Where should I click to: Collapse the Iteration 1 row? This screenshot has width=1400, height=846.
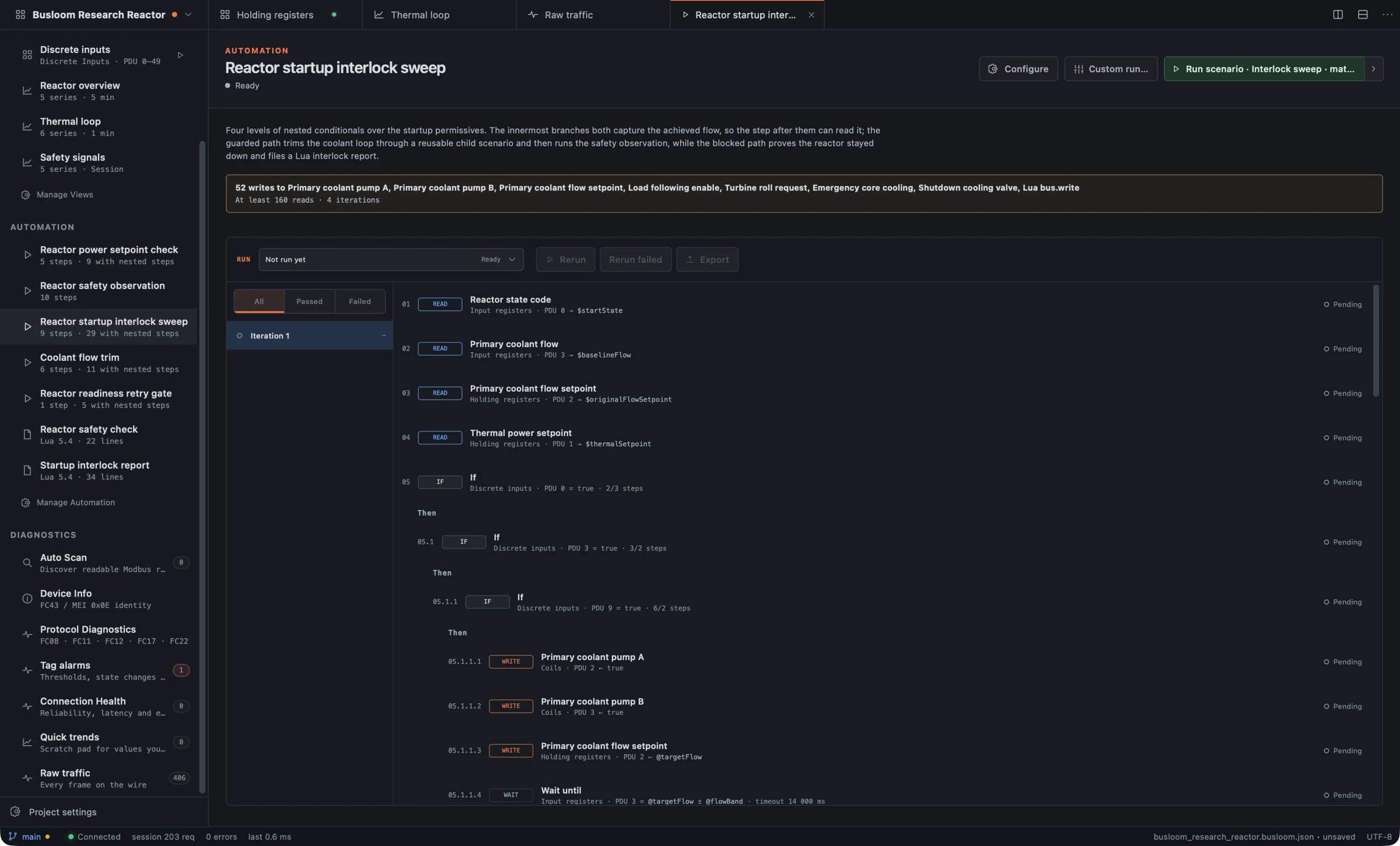[x=383, y=336]
